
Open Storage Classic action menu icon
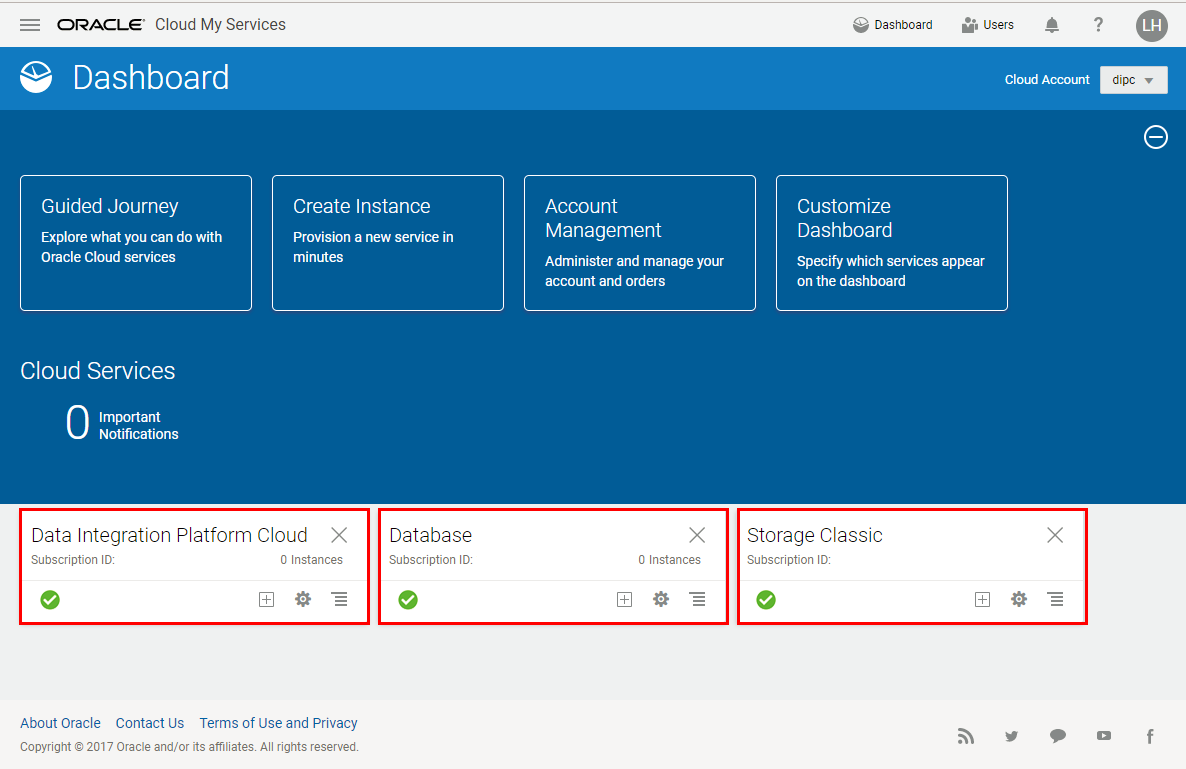[1055, 599]
